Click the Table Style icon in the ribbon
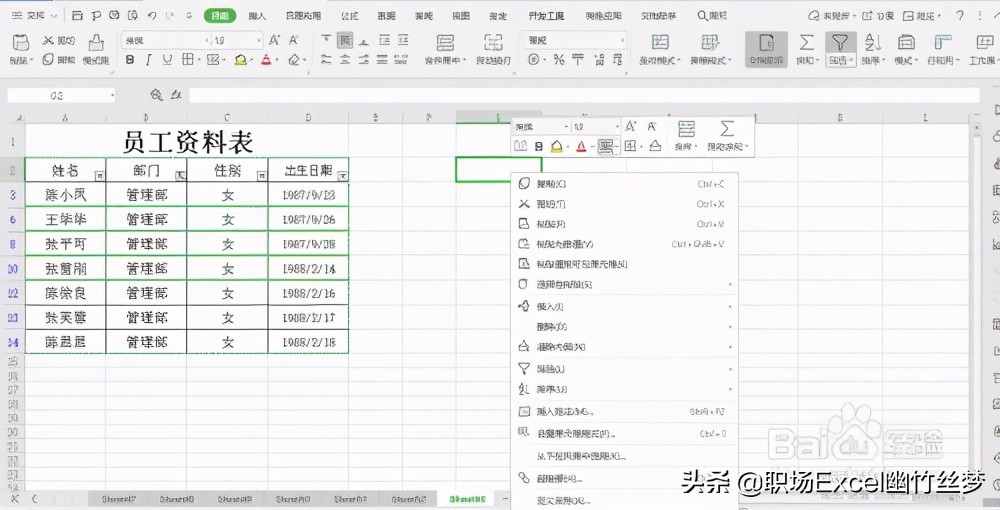The image size is (1000, 510). [710, 43]
